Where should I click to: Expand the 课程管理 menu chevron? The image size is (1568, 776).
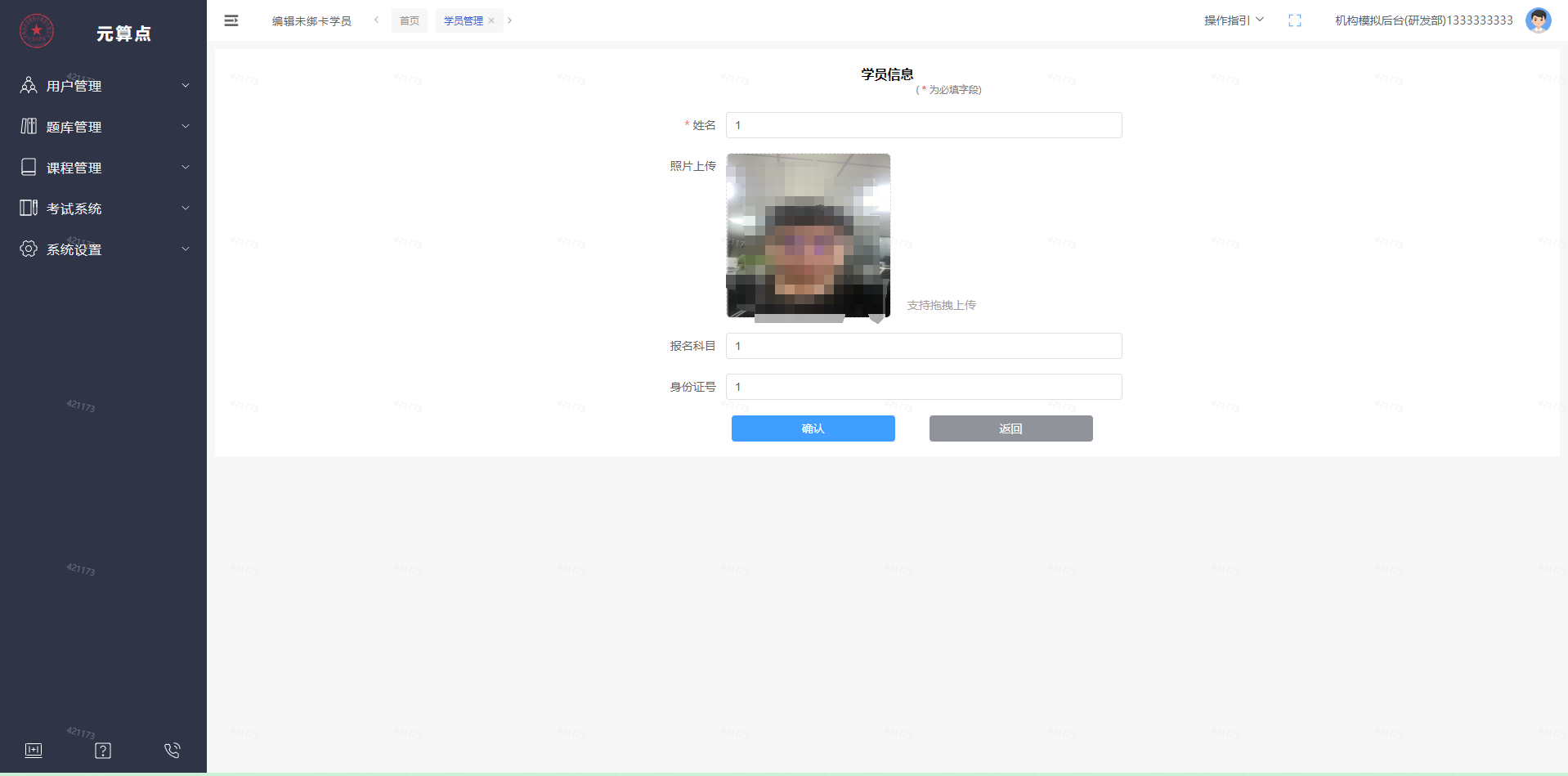(x=186, y=167)
